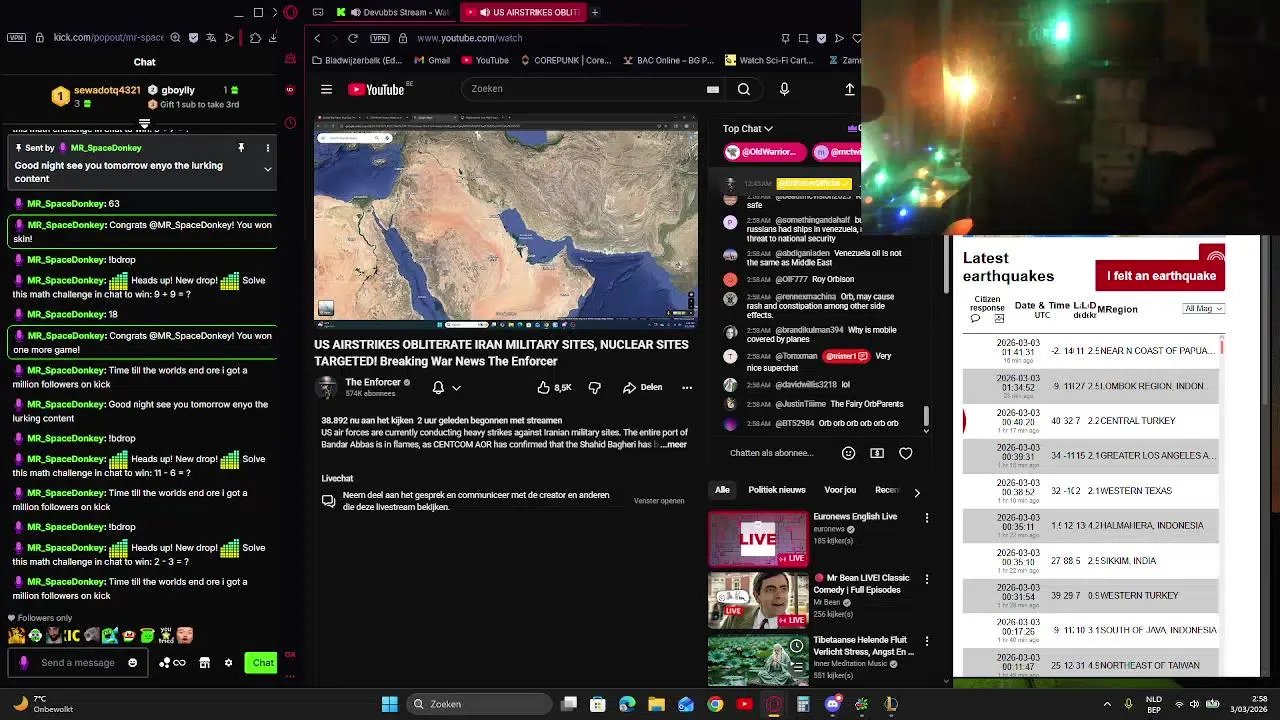Toggle Followers only heart indicator
This screenshot has width=1280, height=720.
coord(12,618)
